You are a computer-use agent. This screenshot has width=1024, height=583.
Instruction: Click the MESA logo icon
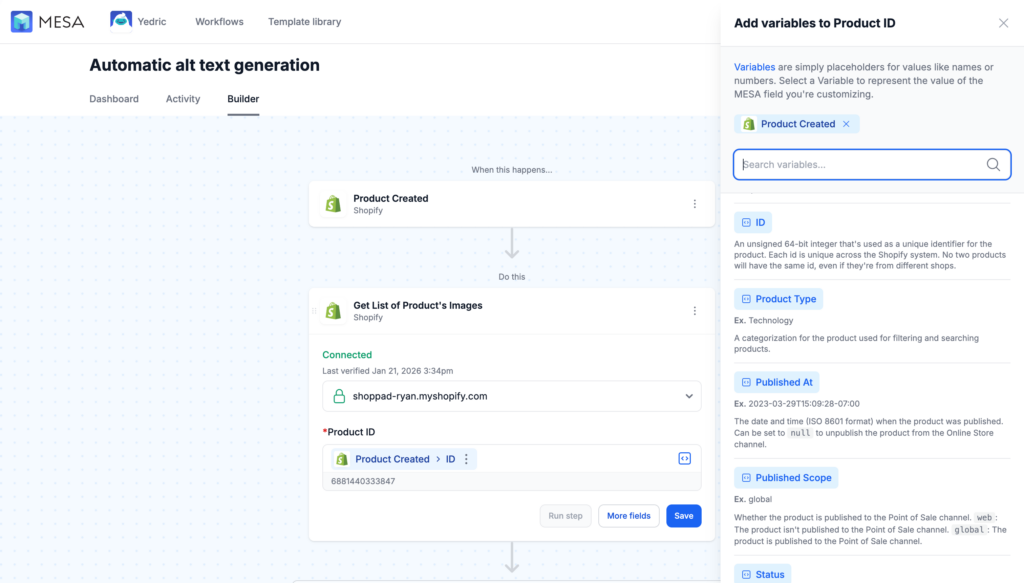click(x=21, y=21)
